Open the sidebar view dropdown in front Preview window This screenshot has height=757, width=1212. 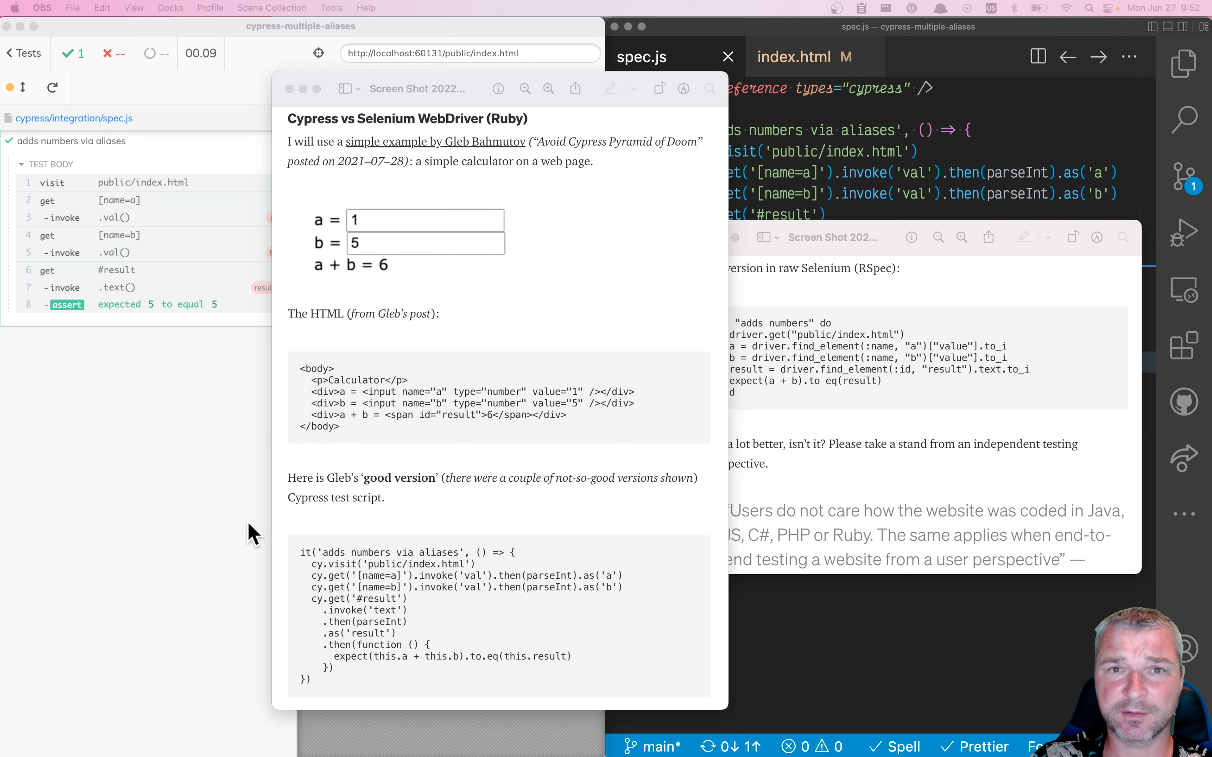pyautogui.click(x=350, y=89)
